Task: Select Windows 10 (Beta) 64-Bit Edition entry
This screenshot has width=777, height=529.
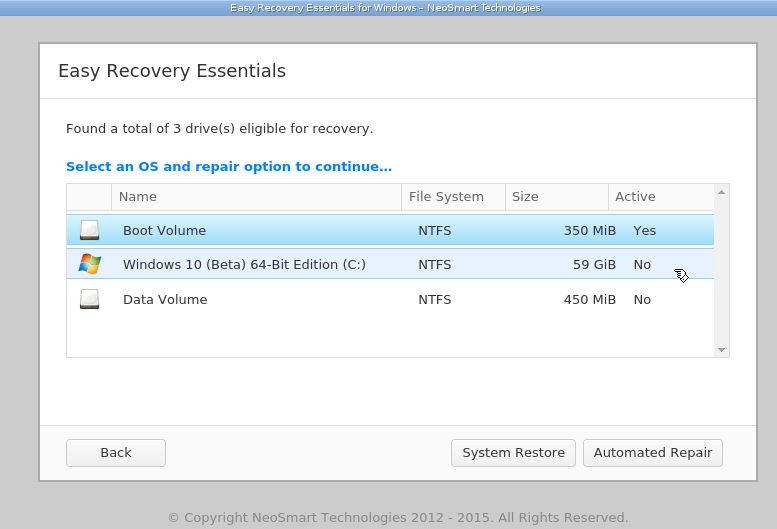Action: tap(244, 264)
